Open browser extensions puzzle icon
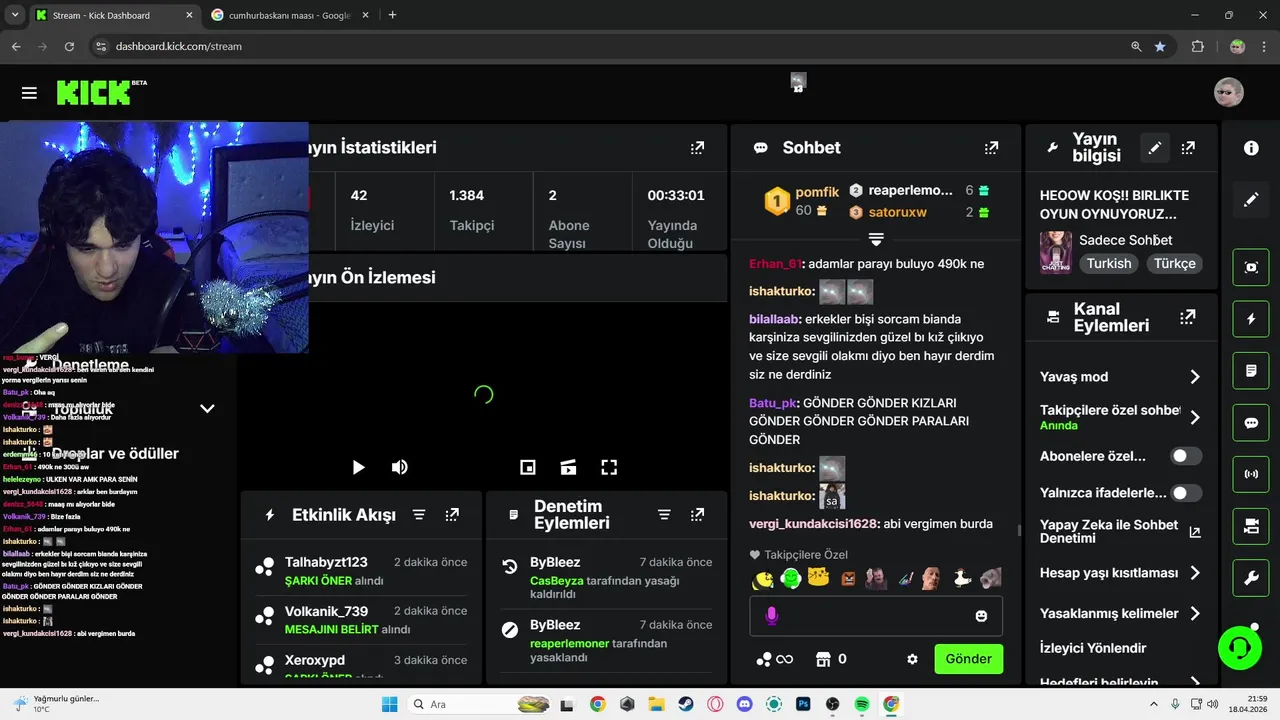The height and width of the screenshot is (720, 1280). [x=1198, y=46]
